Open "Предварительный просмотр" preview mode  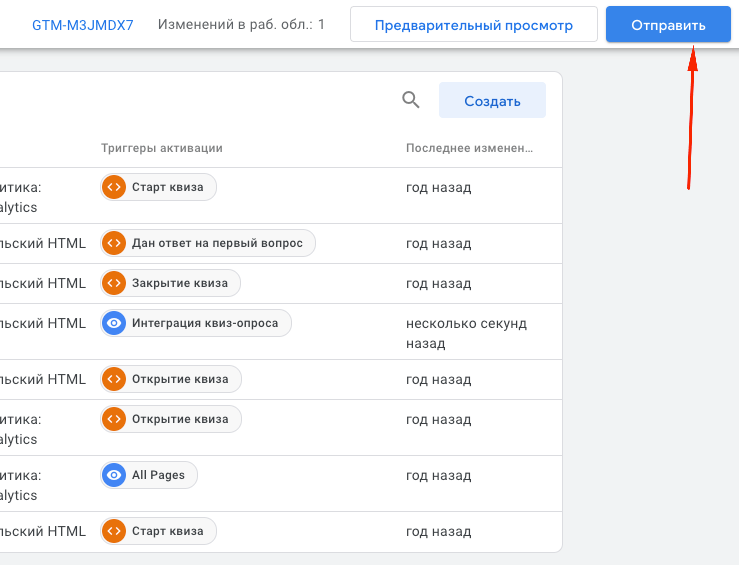(x=473, y=25)
